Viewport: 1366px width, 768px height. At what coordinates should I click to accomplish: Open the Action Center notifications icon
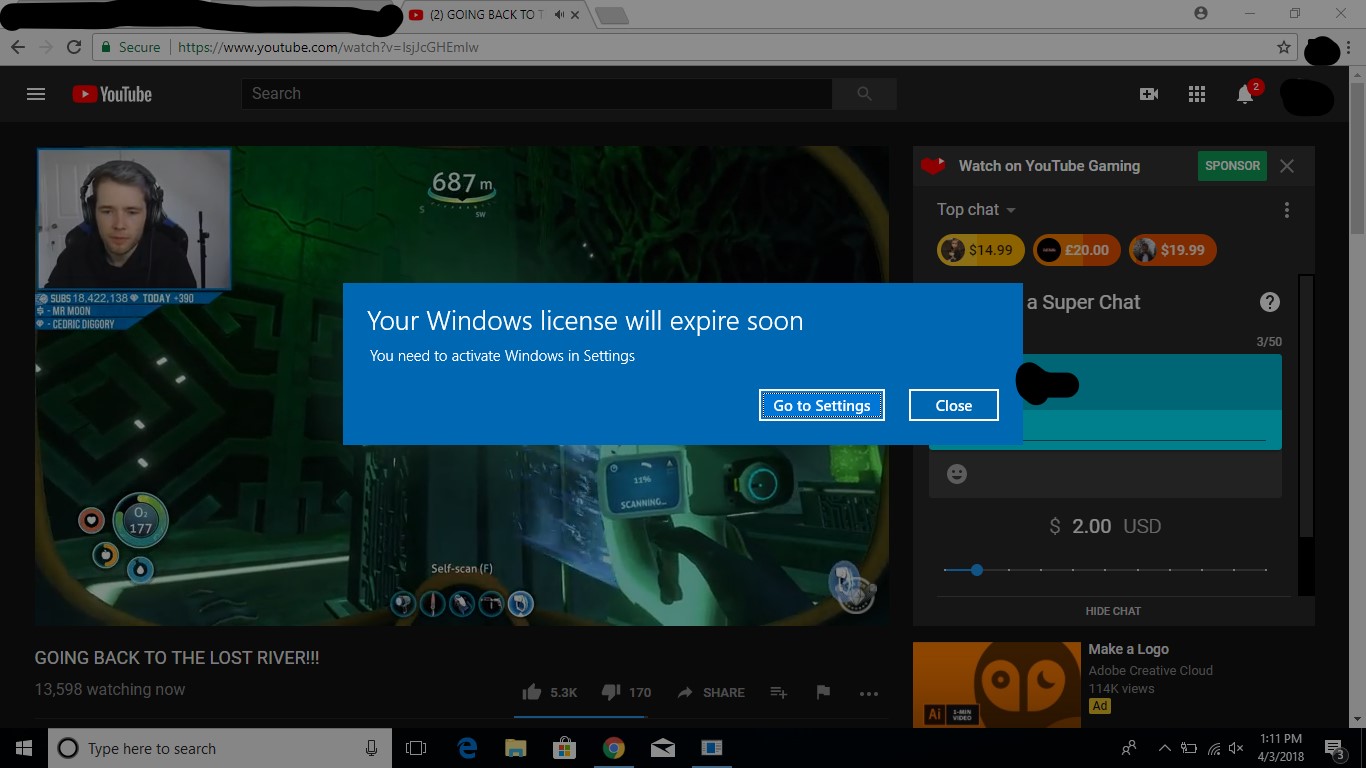pyautogui.click(x=1335, y=748)
